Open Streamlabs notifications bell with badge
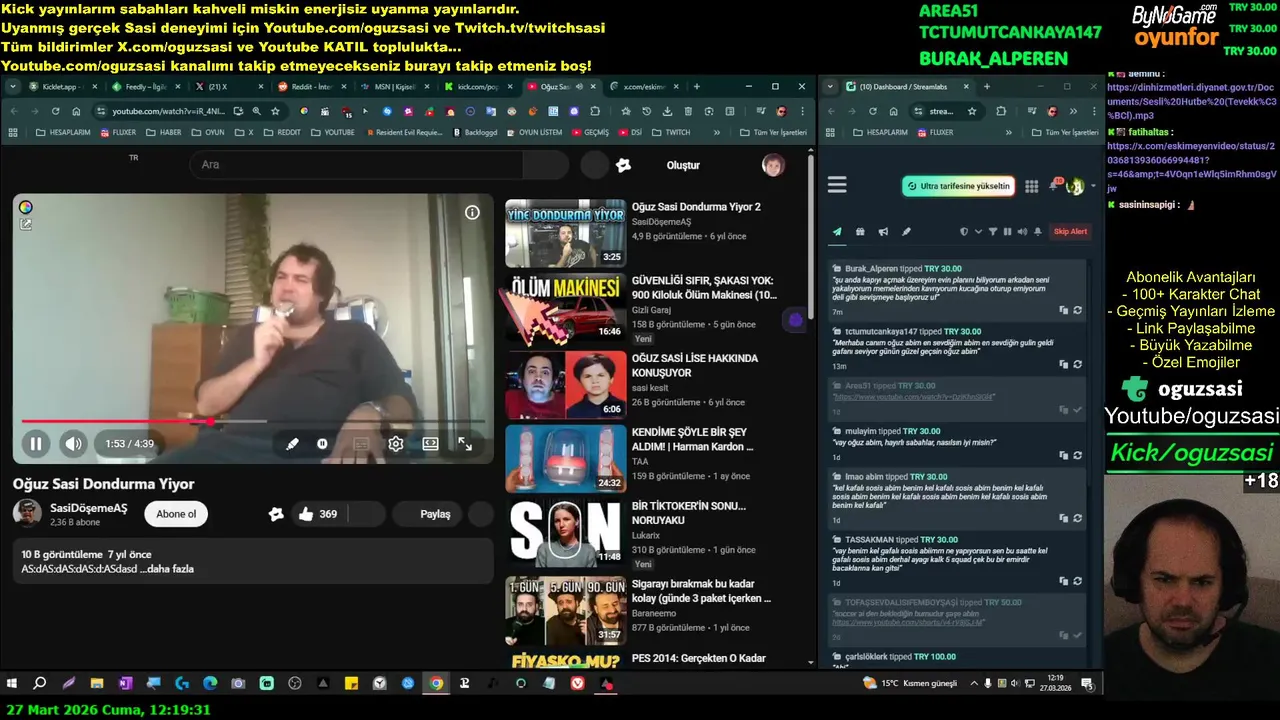1280x720 pixels. [x=1055, y=186]
